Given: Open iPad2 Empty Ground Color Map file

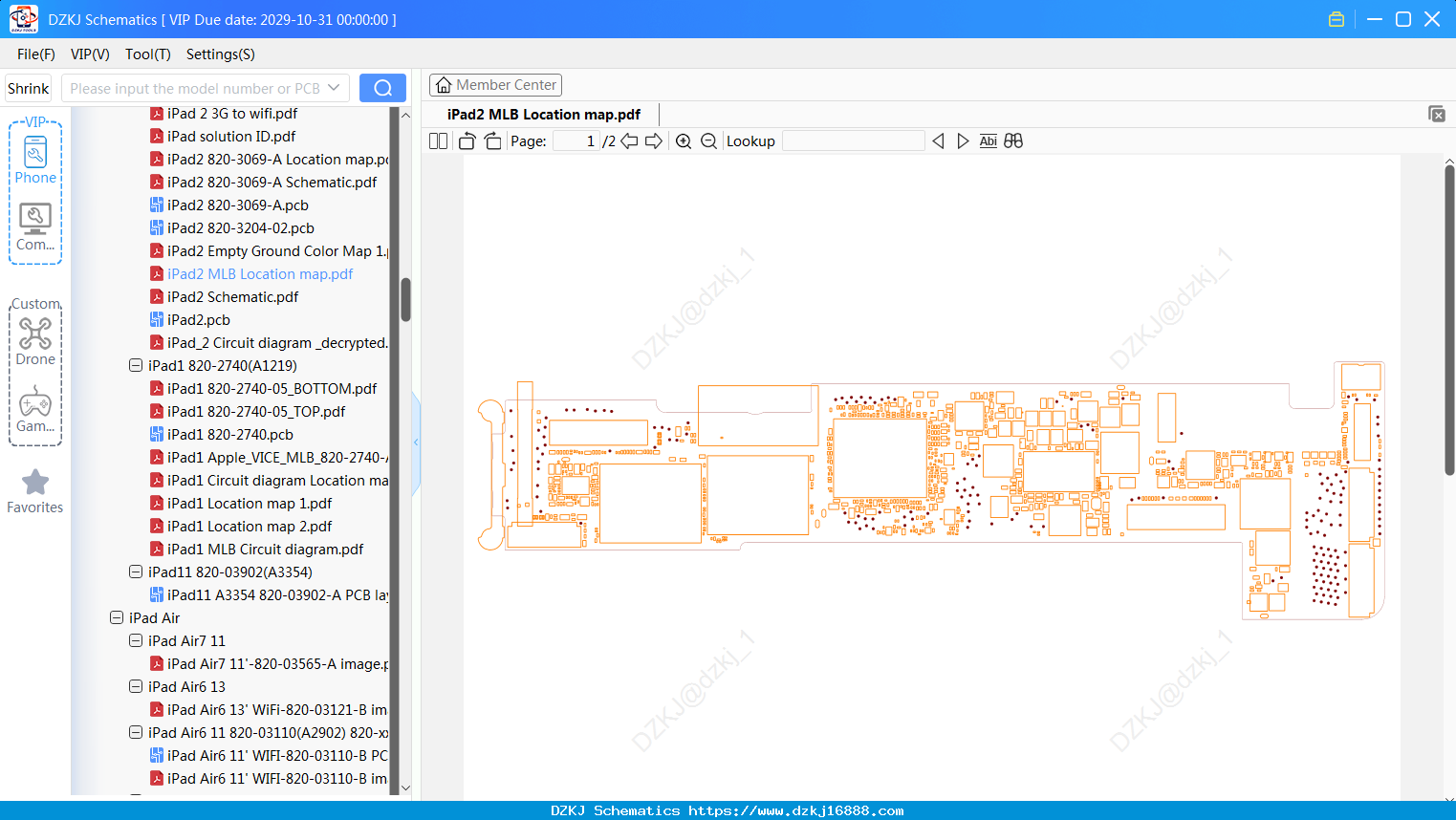Looking at the screenshot, I should (x=278, y=251).
